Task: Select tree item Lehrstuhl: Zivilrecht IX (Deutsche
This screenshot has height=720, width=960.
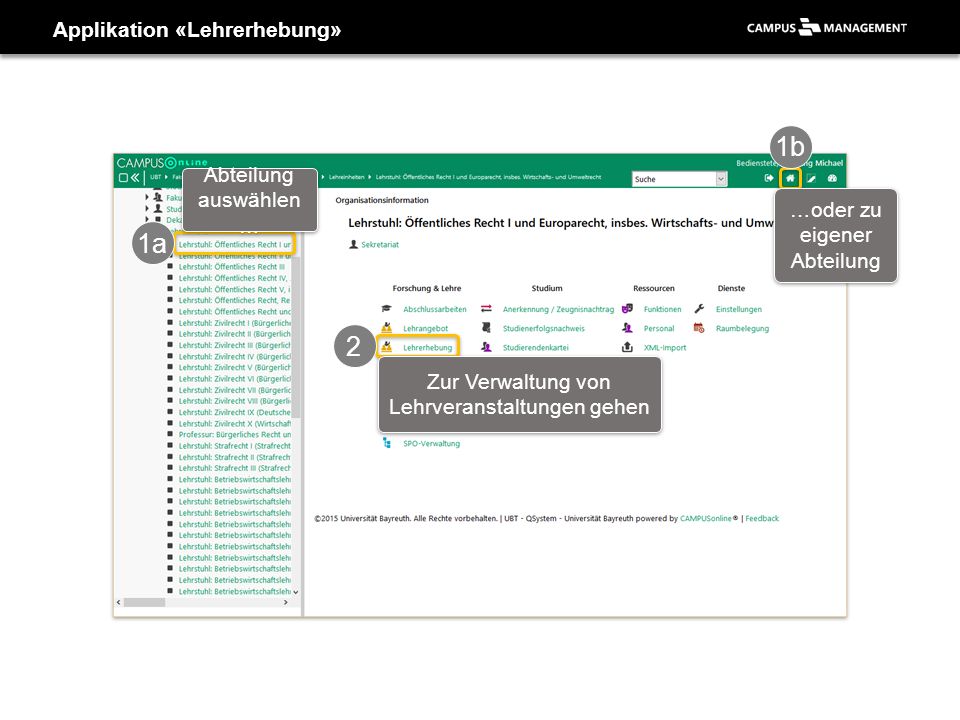Action: click(x=234, y=412)
